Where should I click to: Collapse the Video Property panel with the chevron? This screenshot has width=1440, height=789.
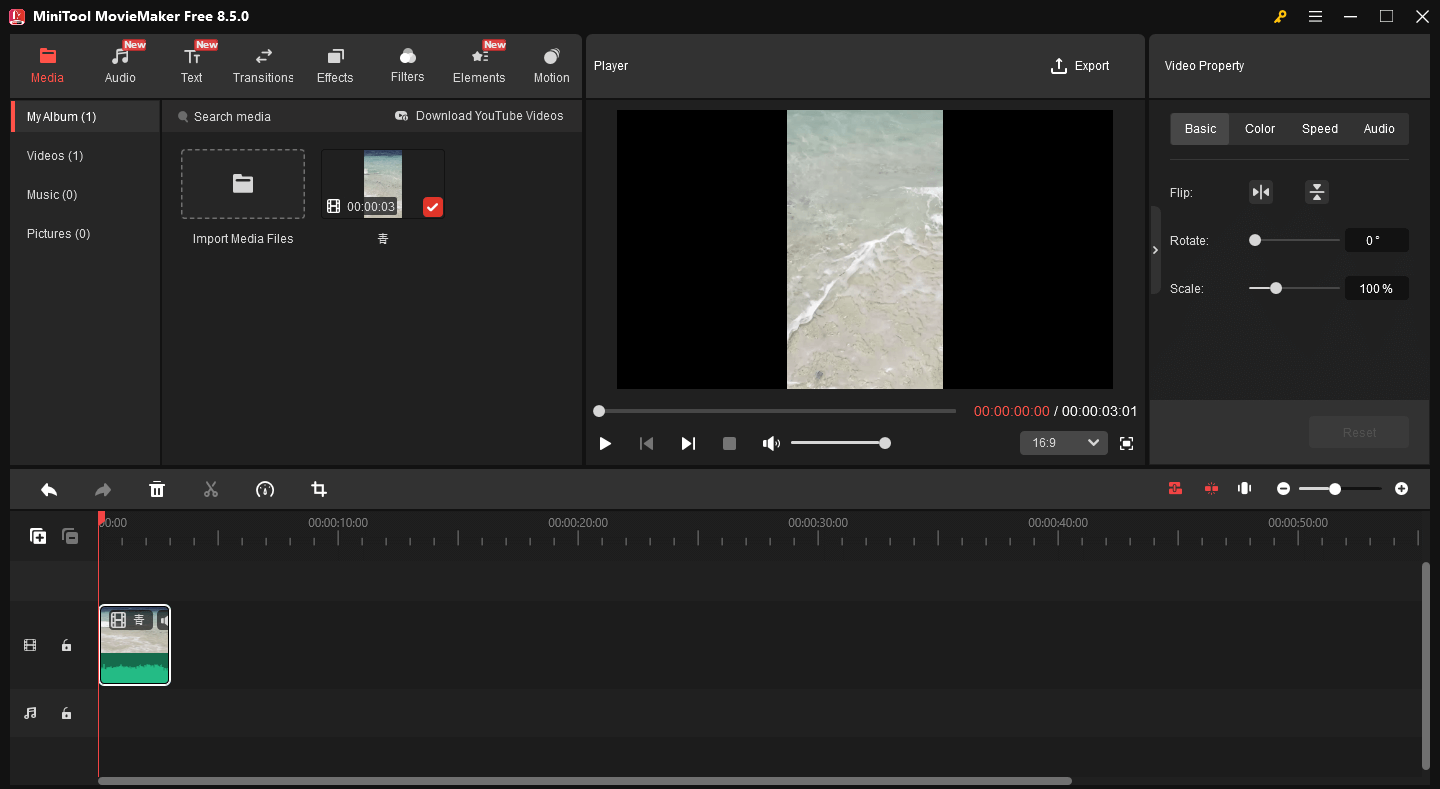pyautogui.click(x=1155, y=250)
